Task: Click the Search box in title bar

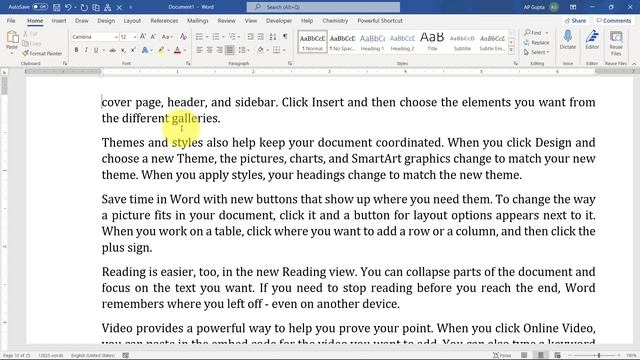Action: pyautogui.click(x=323, y=7)
